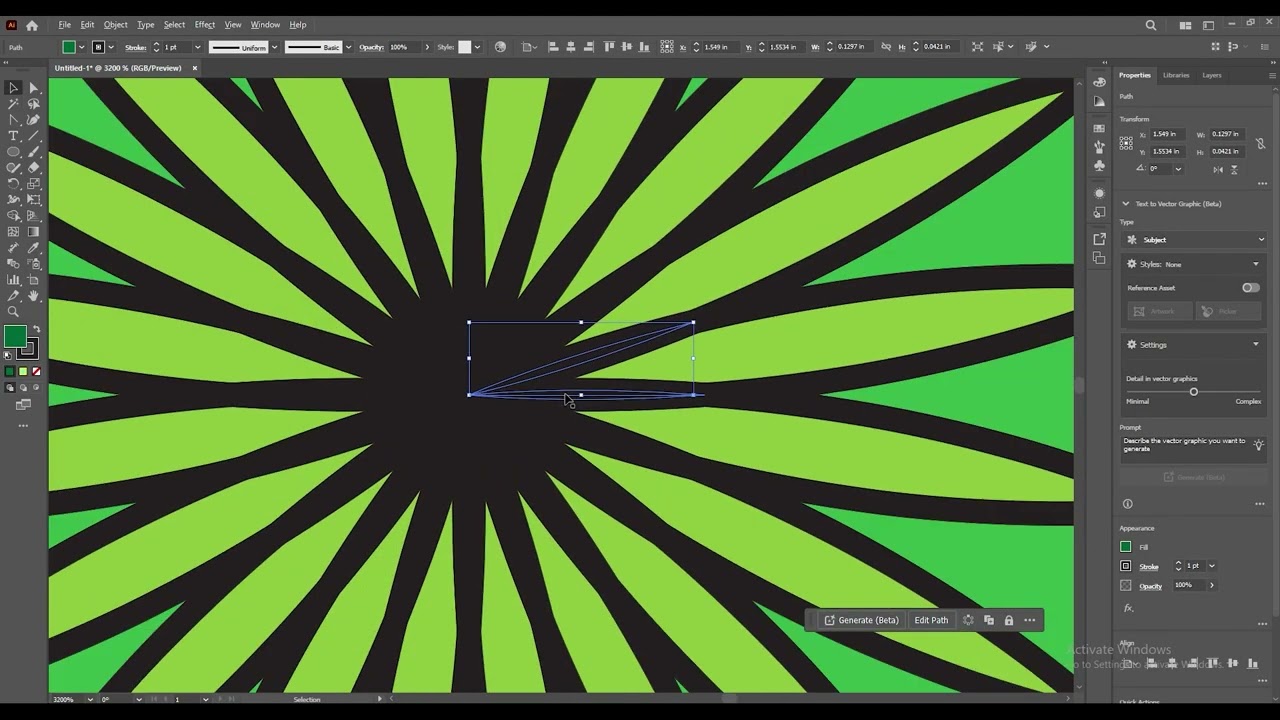Select the Gradient tool

click(33, 232)
